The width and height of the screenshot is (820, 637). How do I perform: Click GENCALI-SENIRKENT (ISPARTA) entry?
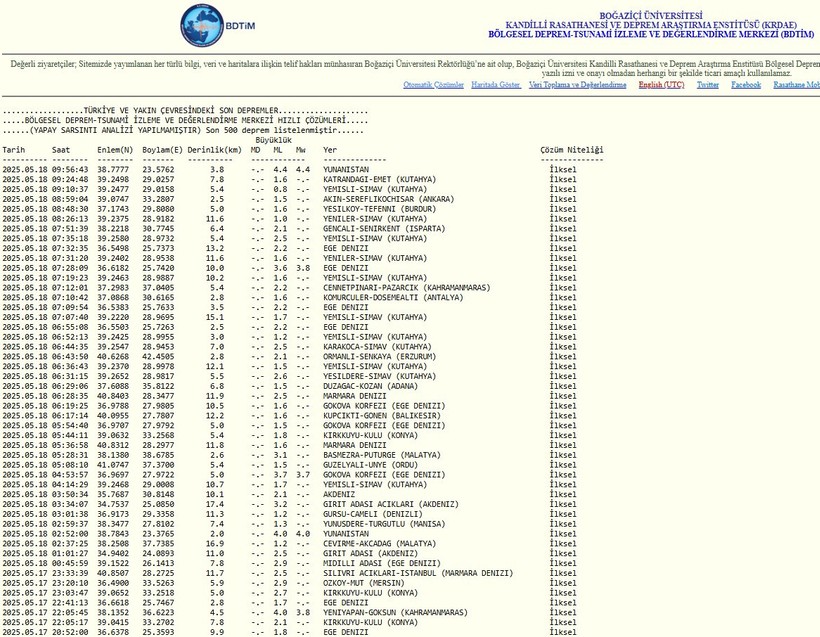[384, 229]
